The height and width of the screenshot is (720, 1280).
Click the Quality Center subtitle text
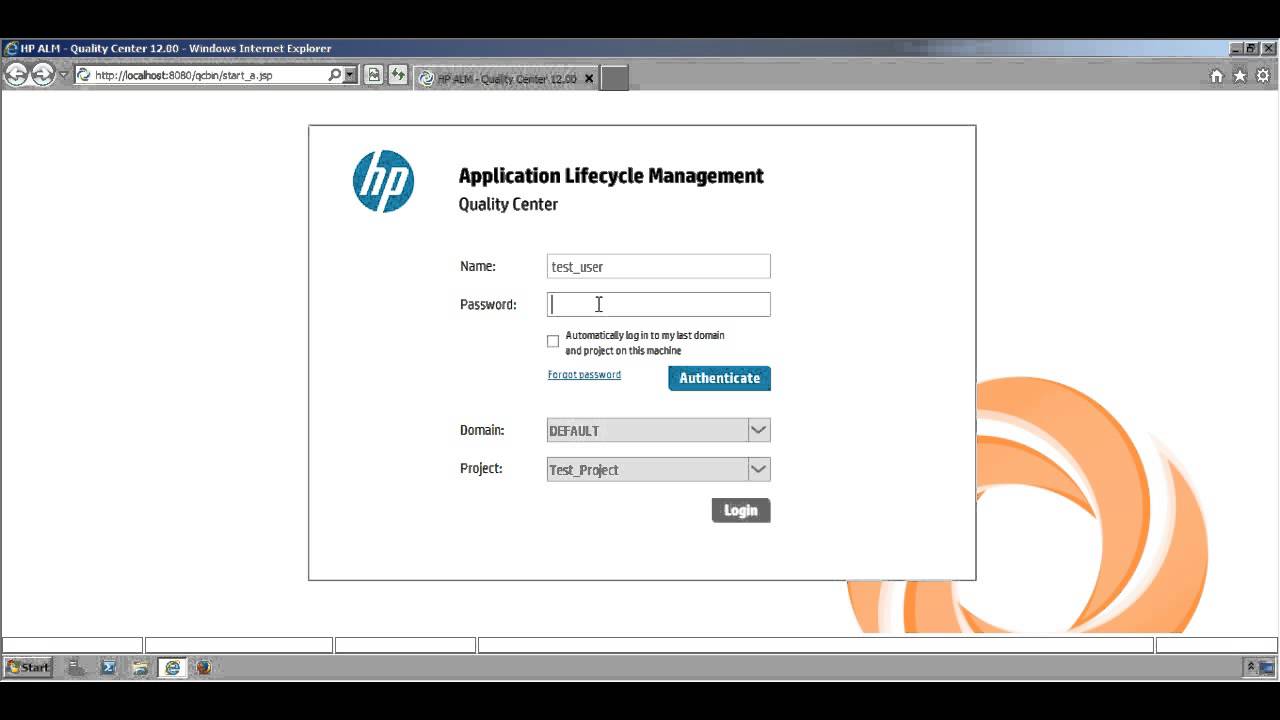508,204
